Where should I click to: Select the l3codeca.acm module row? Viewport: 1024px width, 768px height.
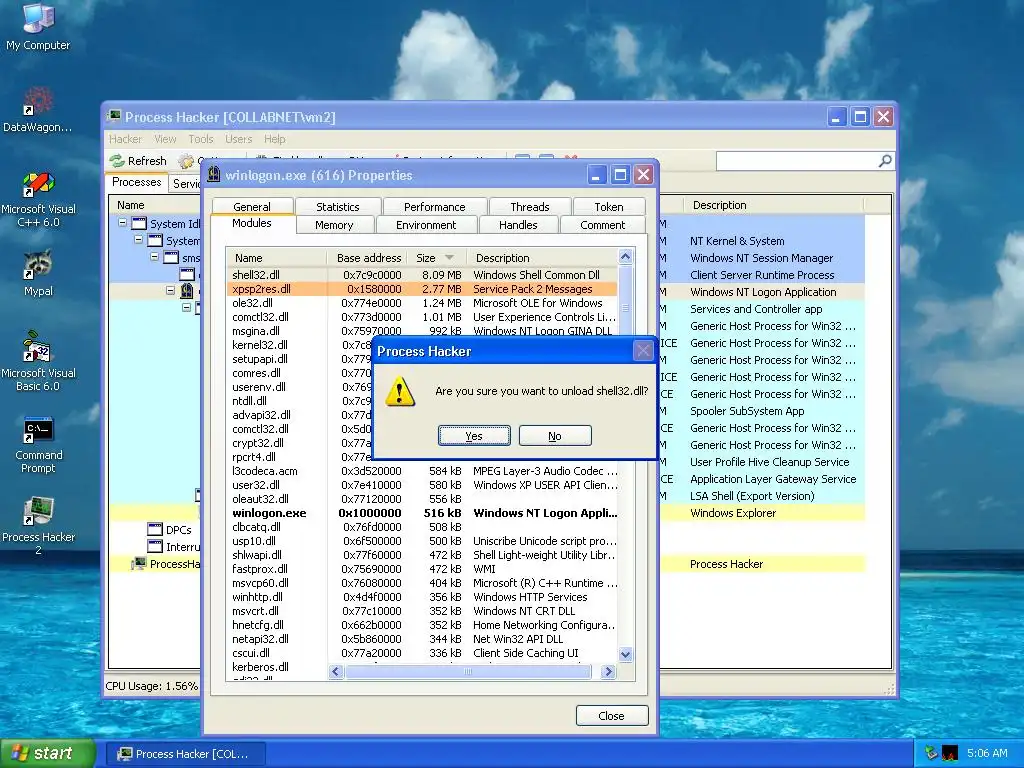422,471
